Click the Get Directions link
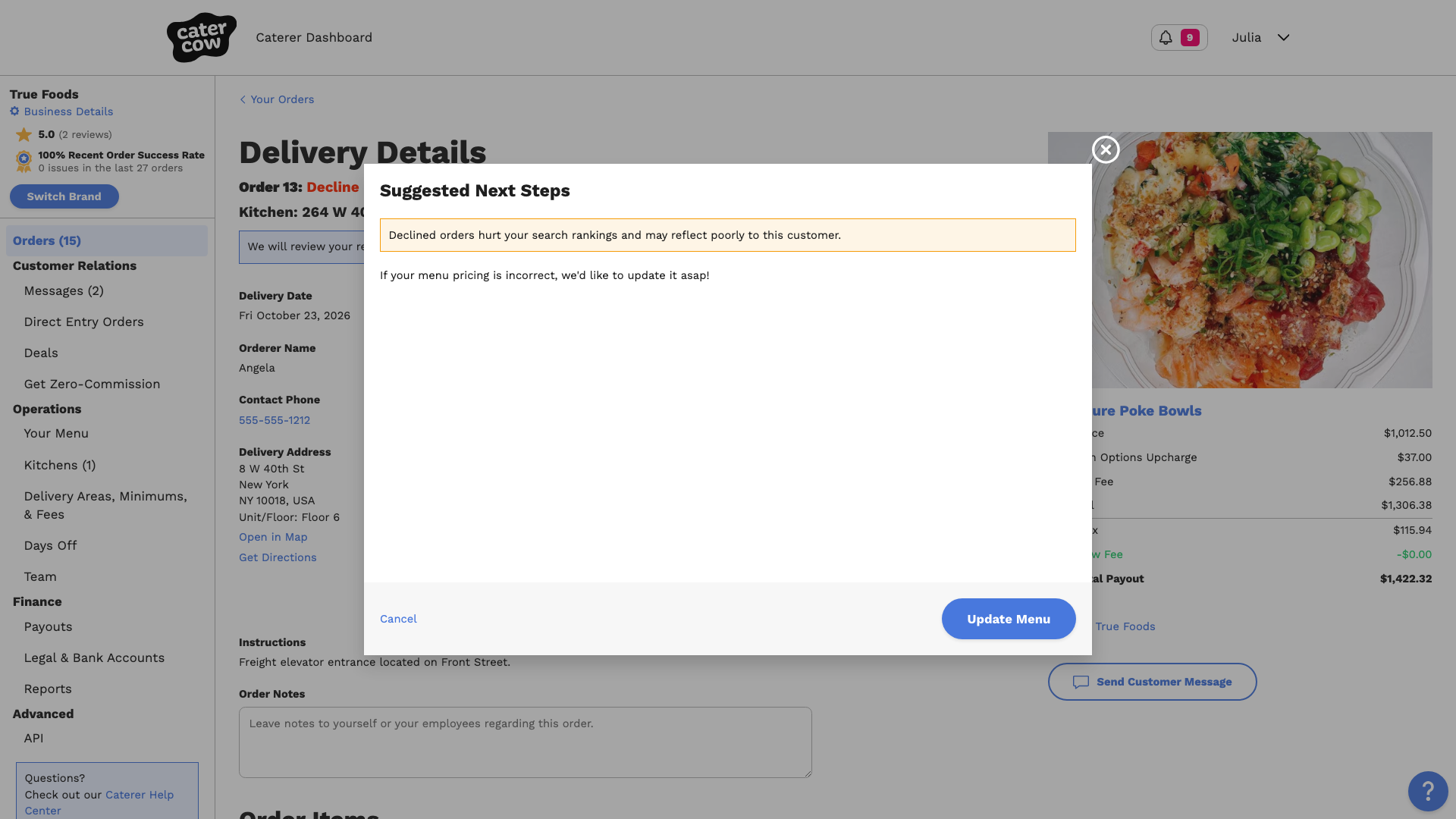Screen dimensions: 1456x819 (x=278, y=557)
